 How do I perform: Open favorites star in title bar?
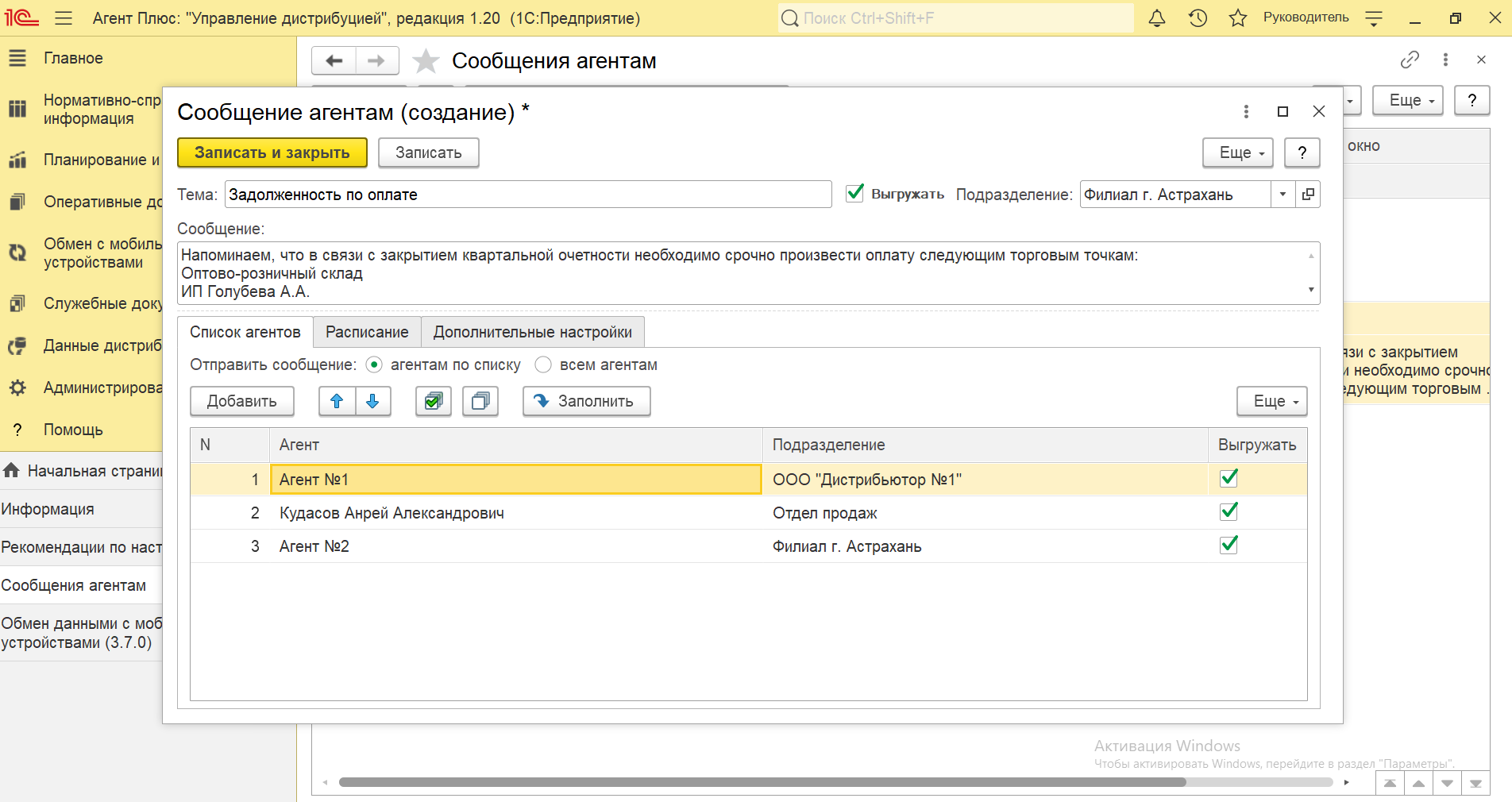point(1237,18)
